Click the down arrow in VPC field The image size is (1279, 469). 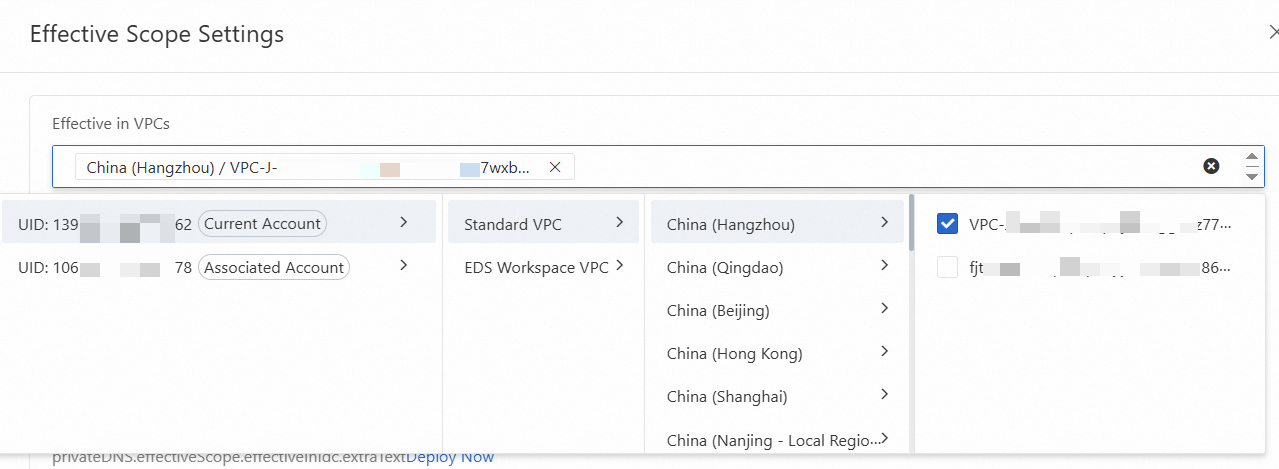pyautogui.click(x=1251, y=176)
